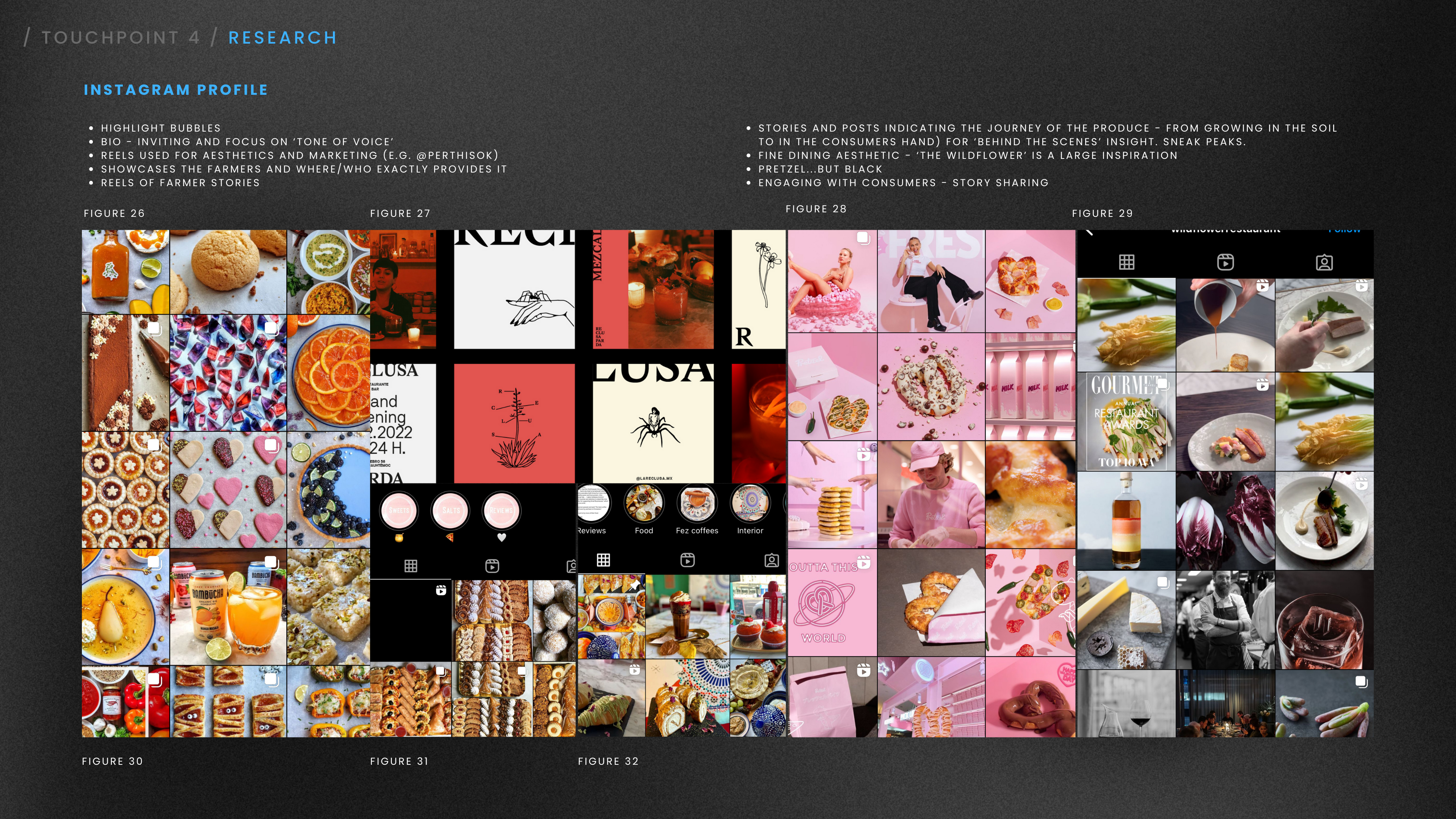1456x819 pixels.
Task: Click the FIGURE 28 label
Action: [x=816, y=209]
